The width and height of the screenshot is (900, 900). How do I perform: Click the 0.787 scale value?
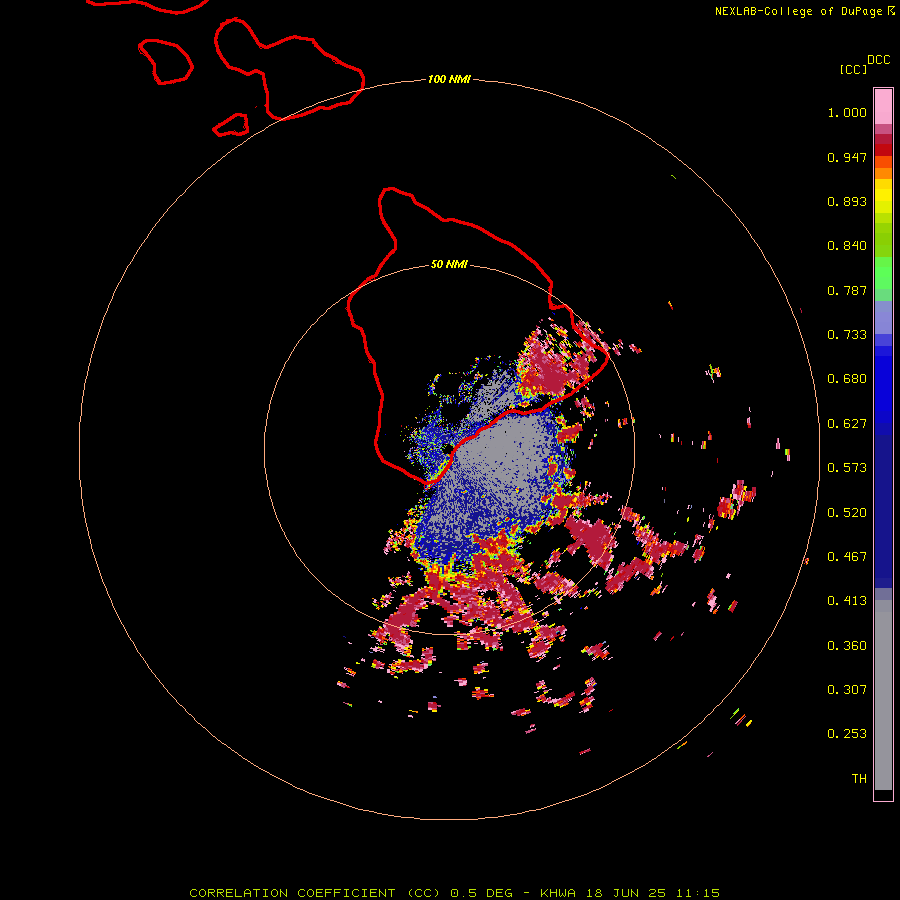847,290
